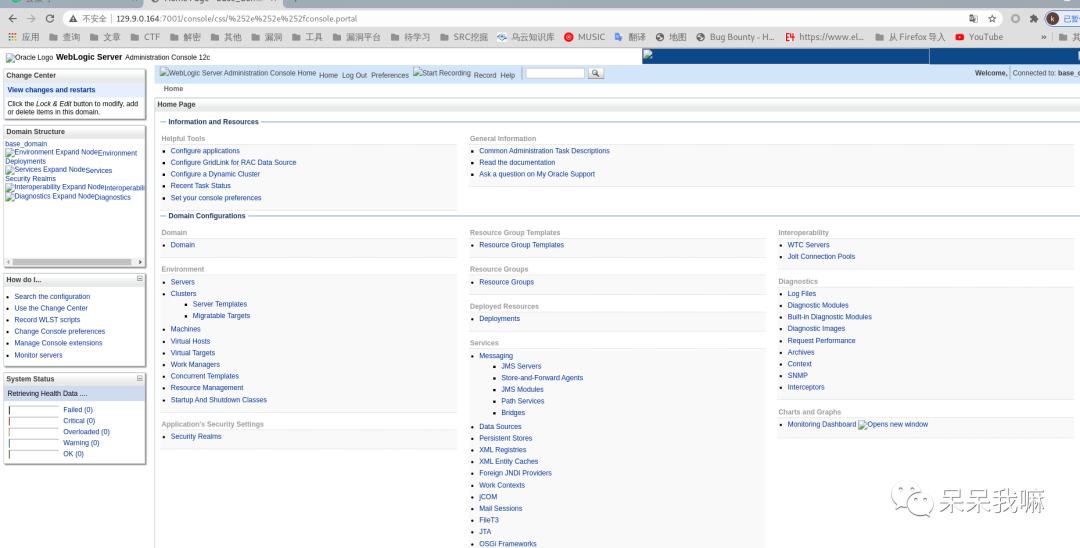
Task: Open the Bug Bounty bookmark
Action: (x=736, y=37)
